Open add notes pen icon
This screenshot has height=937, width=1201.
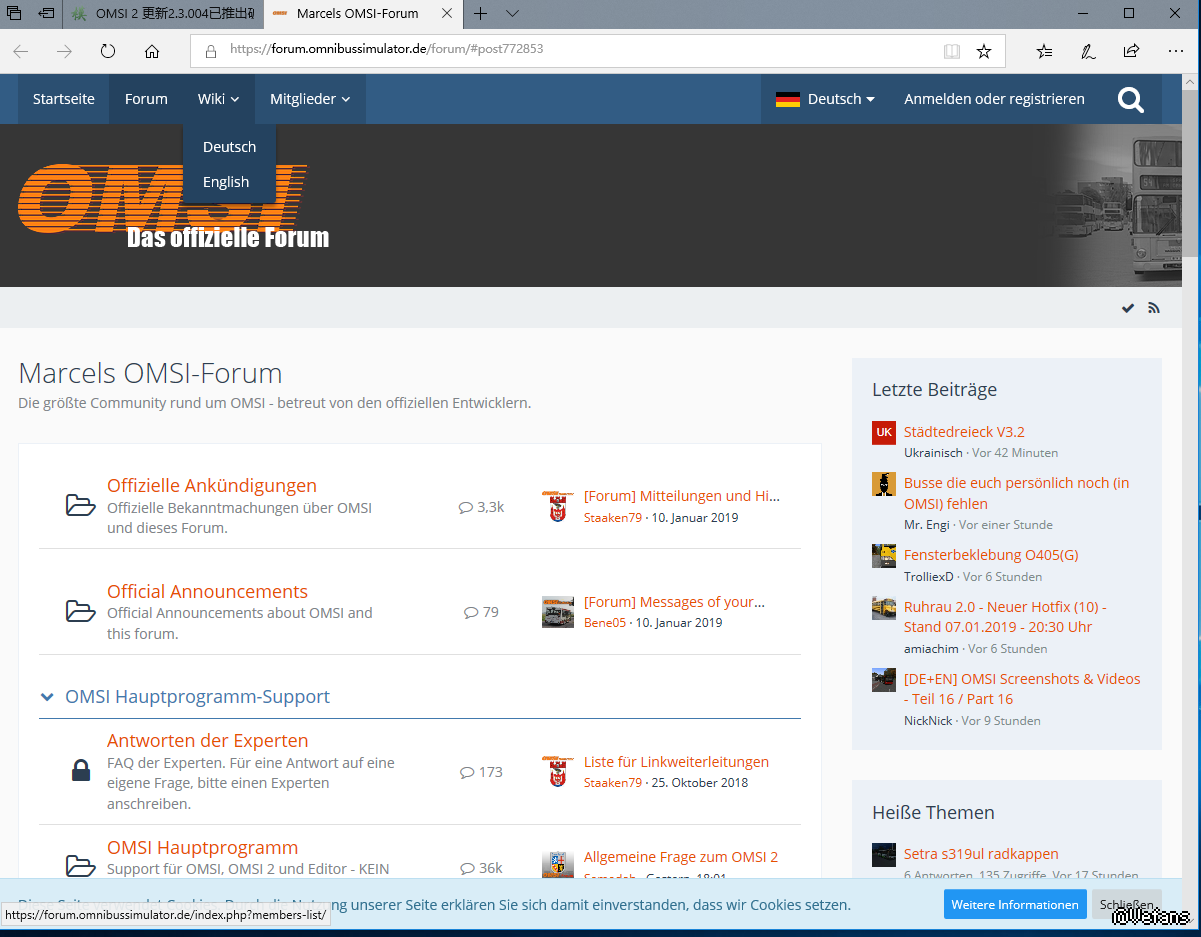[x=1088, y=51]
